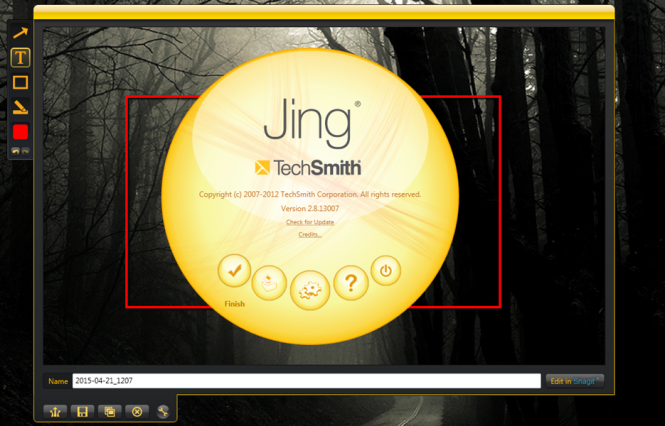Click the Name input field
This screenshot has width=665, height=426.
pyautogui.click(x=306, y=381)
